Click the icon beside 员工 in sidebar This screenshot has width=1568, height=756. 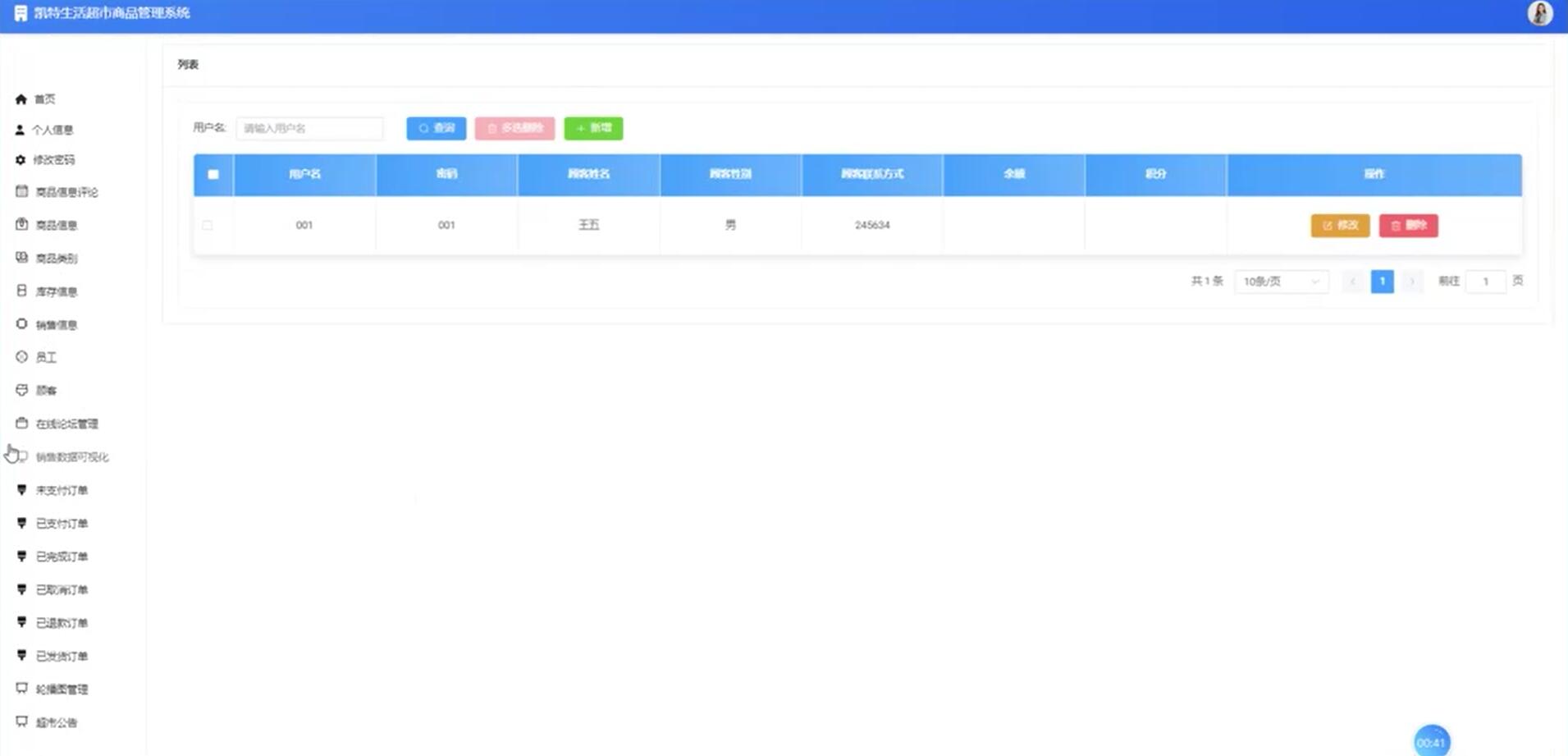pos(22,357)
